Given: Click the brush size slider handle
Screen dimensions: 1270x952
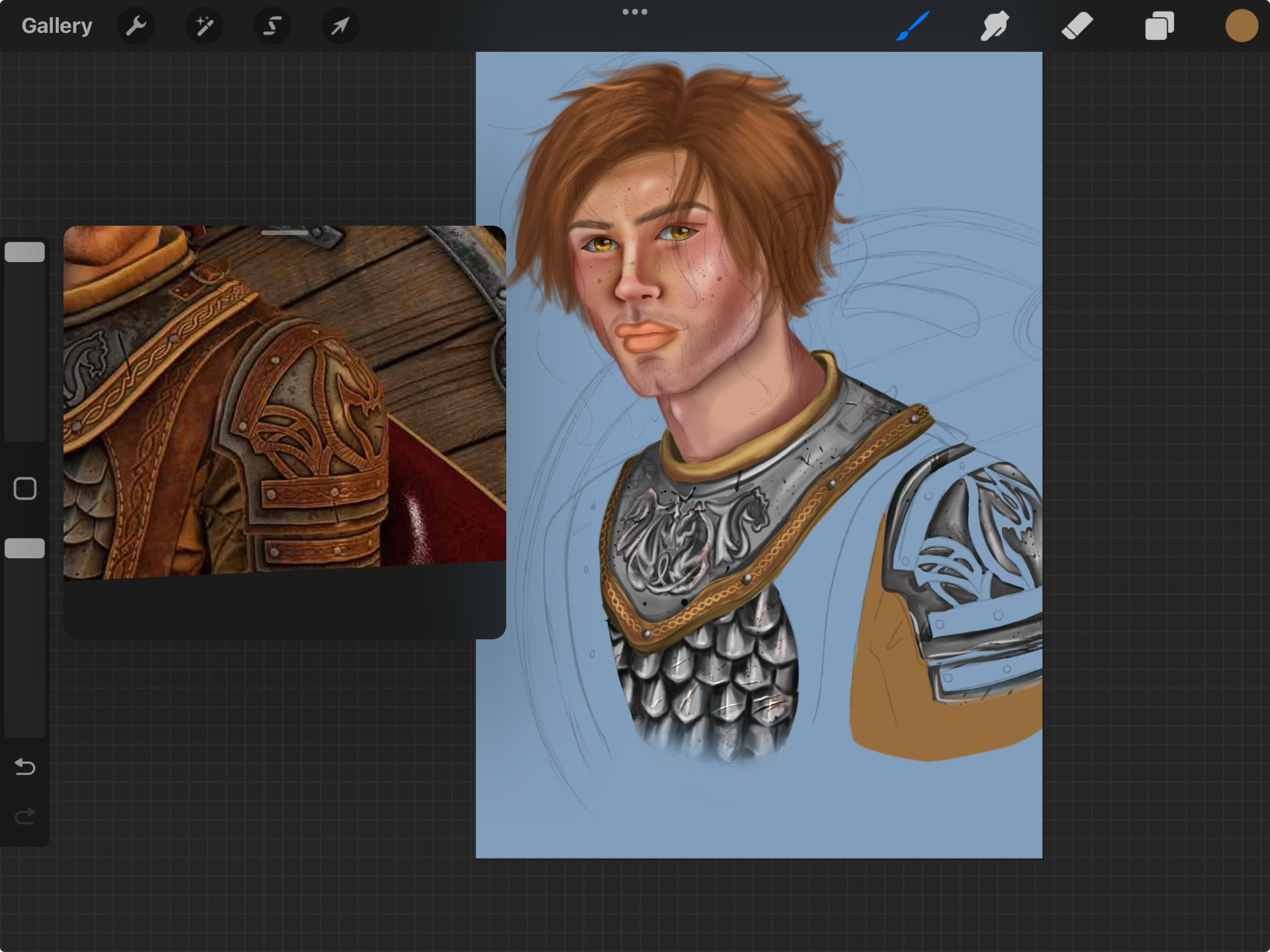Looking at the screenshot, I should pos(25,252).
